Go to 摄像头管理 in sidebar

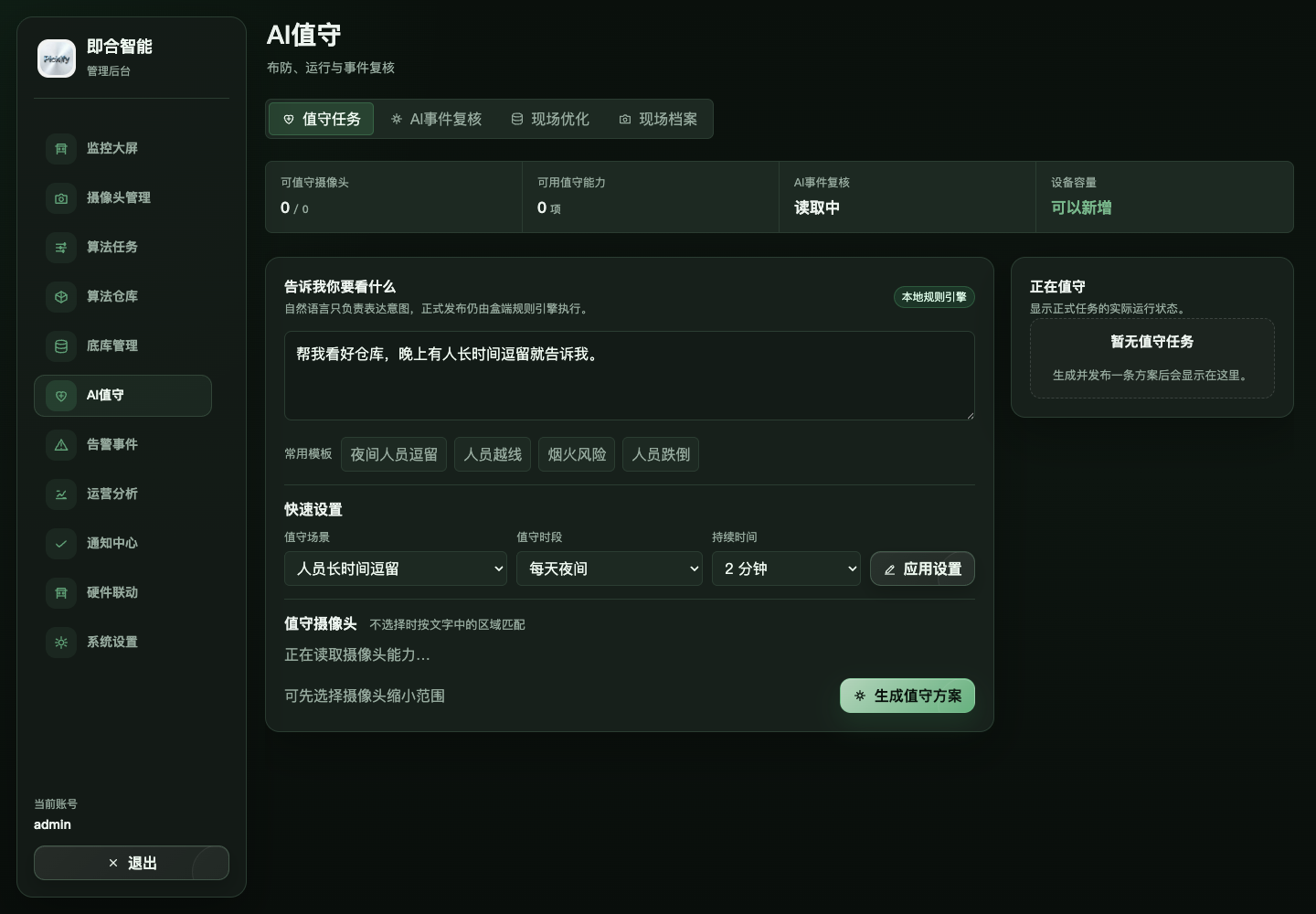[122, 197]
